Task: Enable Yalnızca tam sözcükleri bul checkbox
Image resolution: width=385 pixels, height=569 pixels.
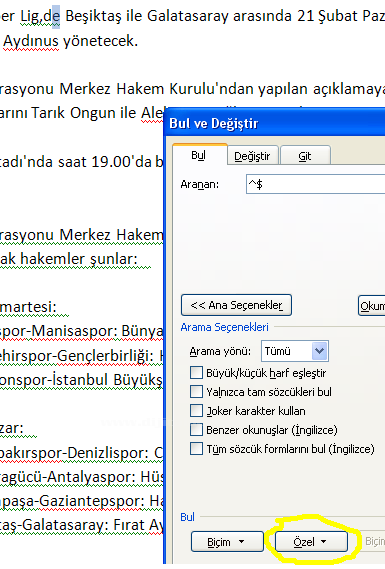Action: (196, 392)
